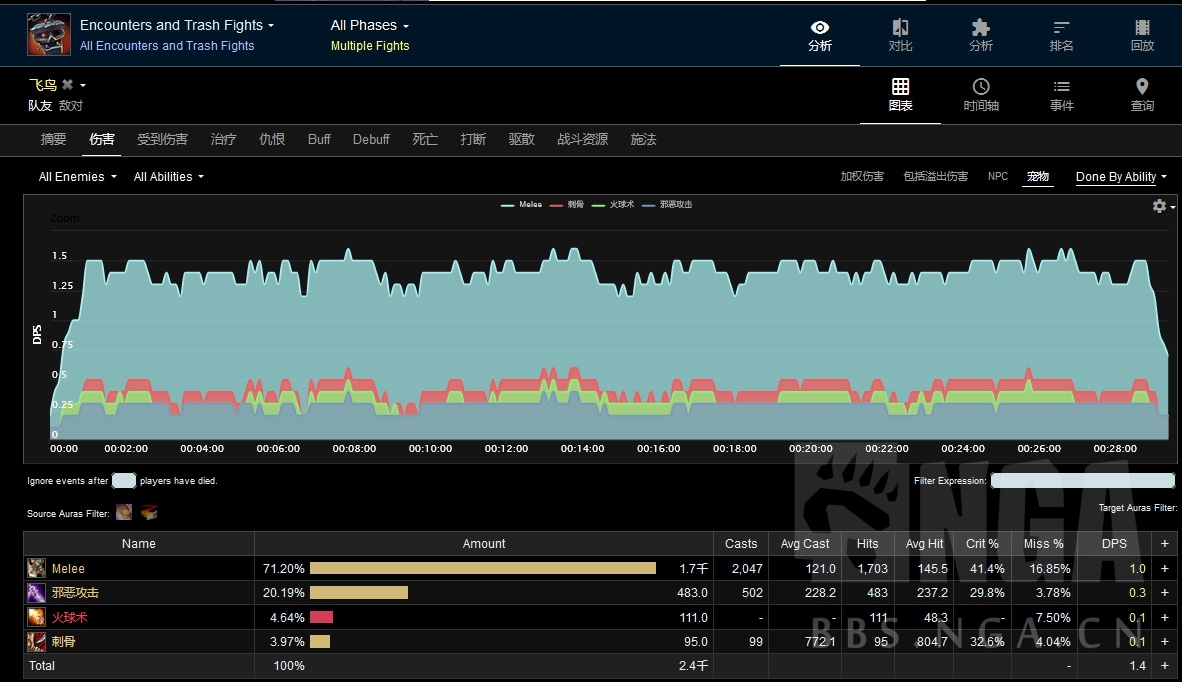Expand the Melee row with plus button

coord(1164,569)
